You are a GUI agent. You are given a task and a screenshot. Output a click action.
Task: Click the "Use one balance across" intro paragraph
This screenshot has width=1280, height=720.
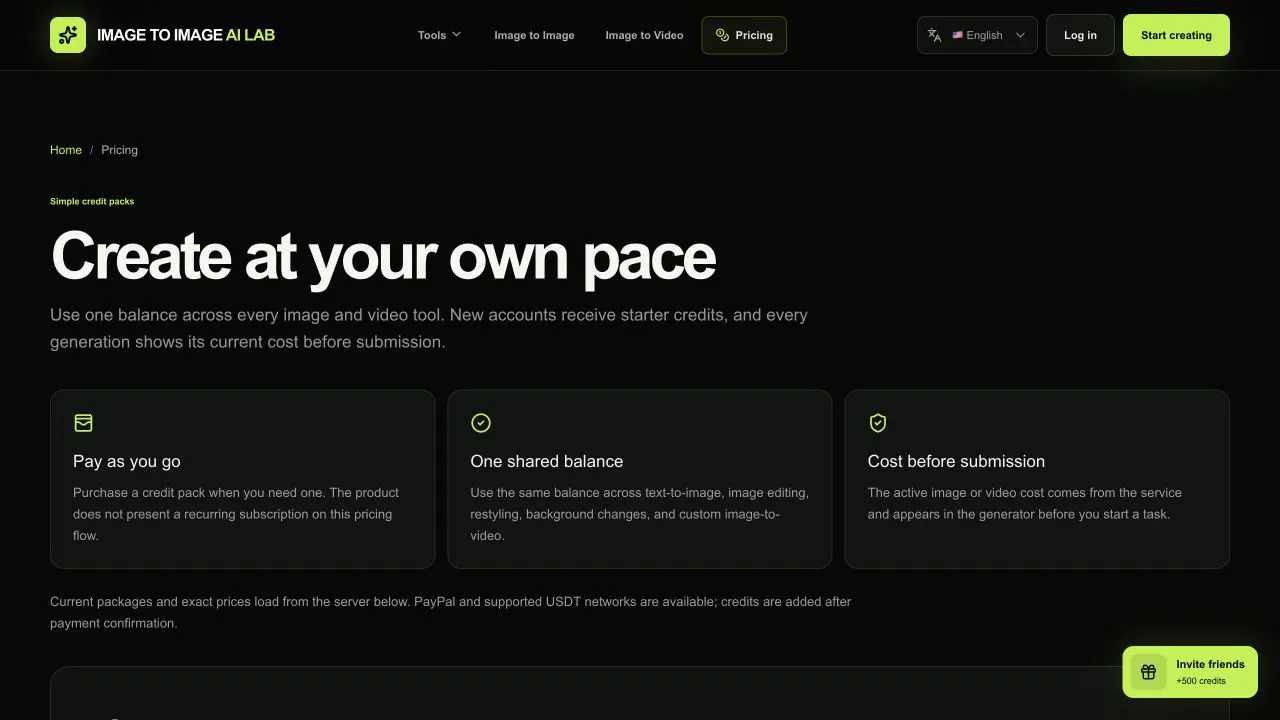point(429,328)
